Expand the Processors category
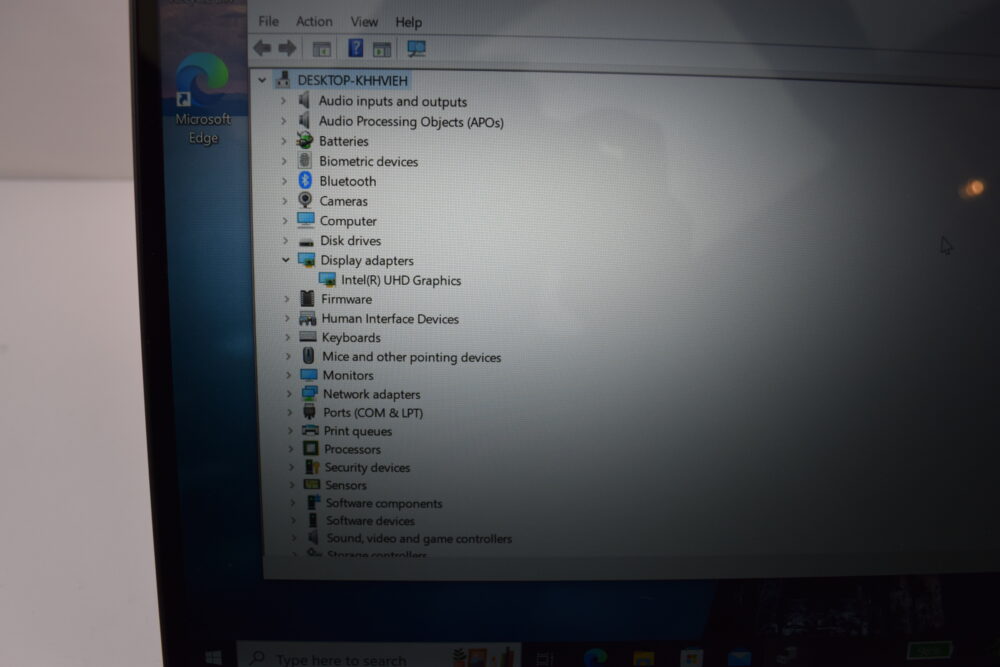 [x=290, y=449]
